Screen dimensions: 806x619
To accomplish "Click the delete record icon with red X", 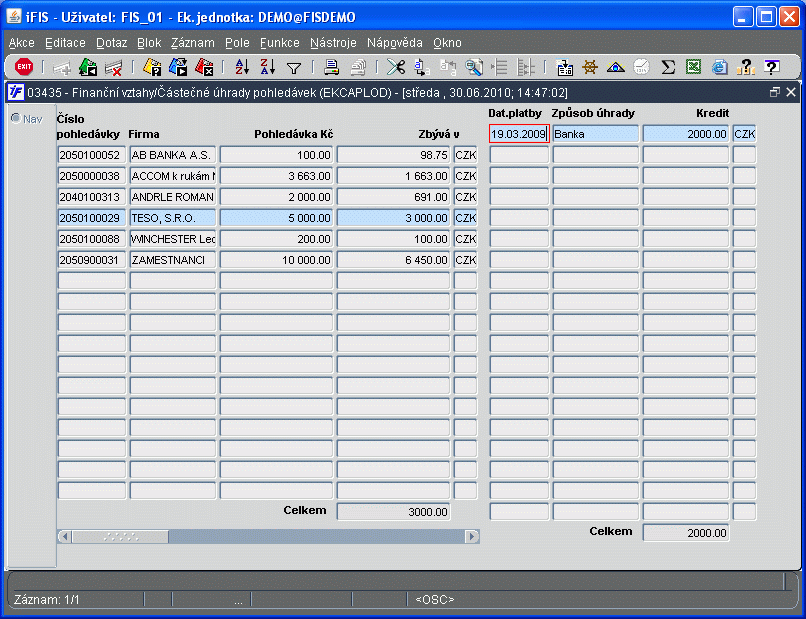I will tap(113, 67).
